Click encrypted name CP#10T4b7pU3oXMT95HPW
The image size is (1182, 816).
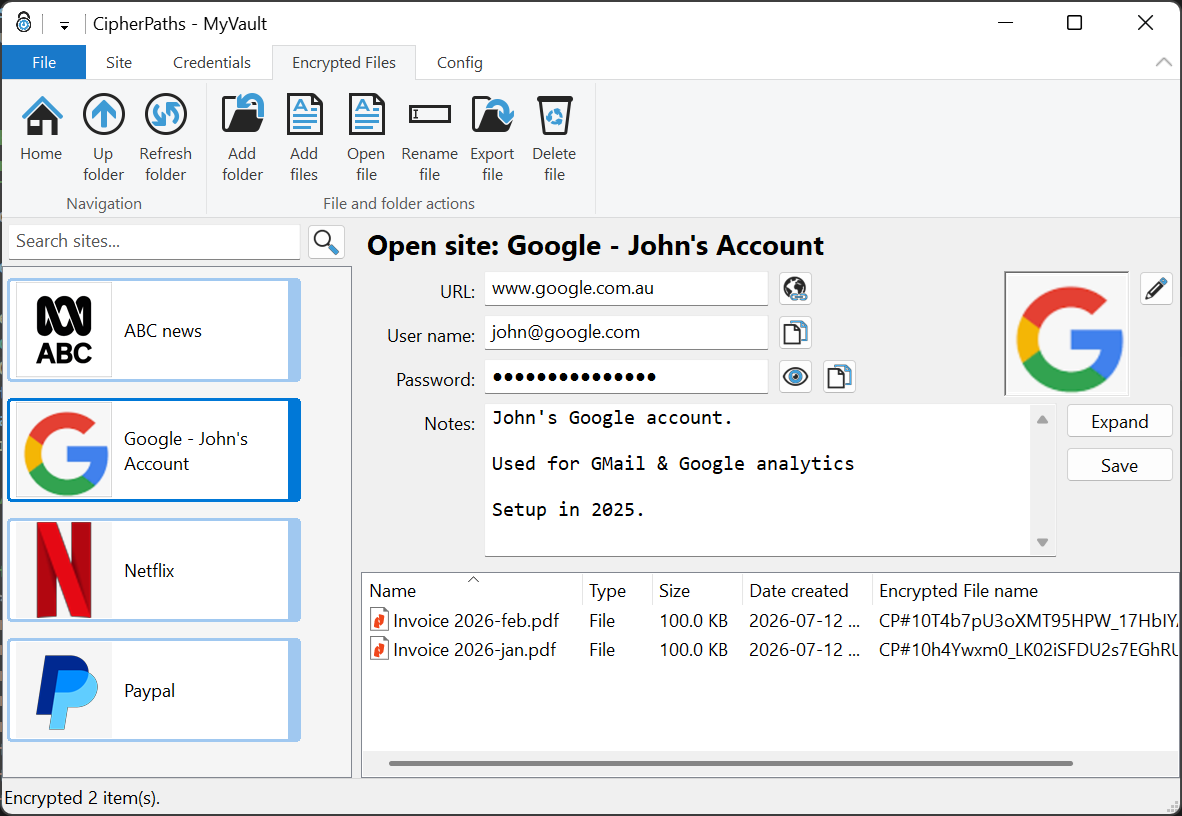click(x=1028, y=621)
